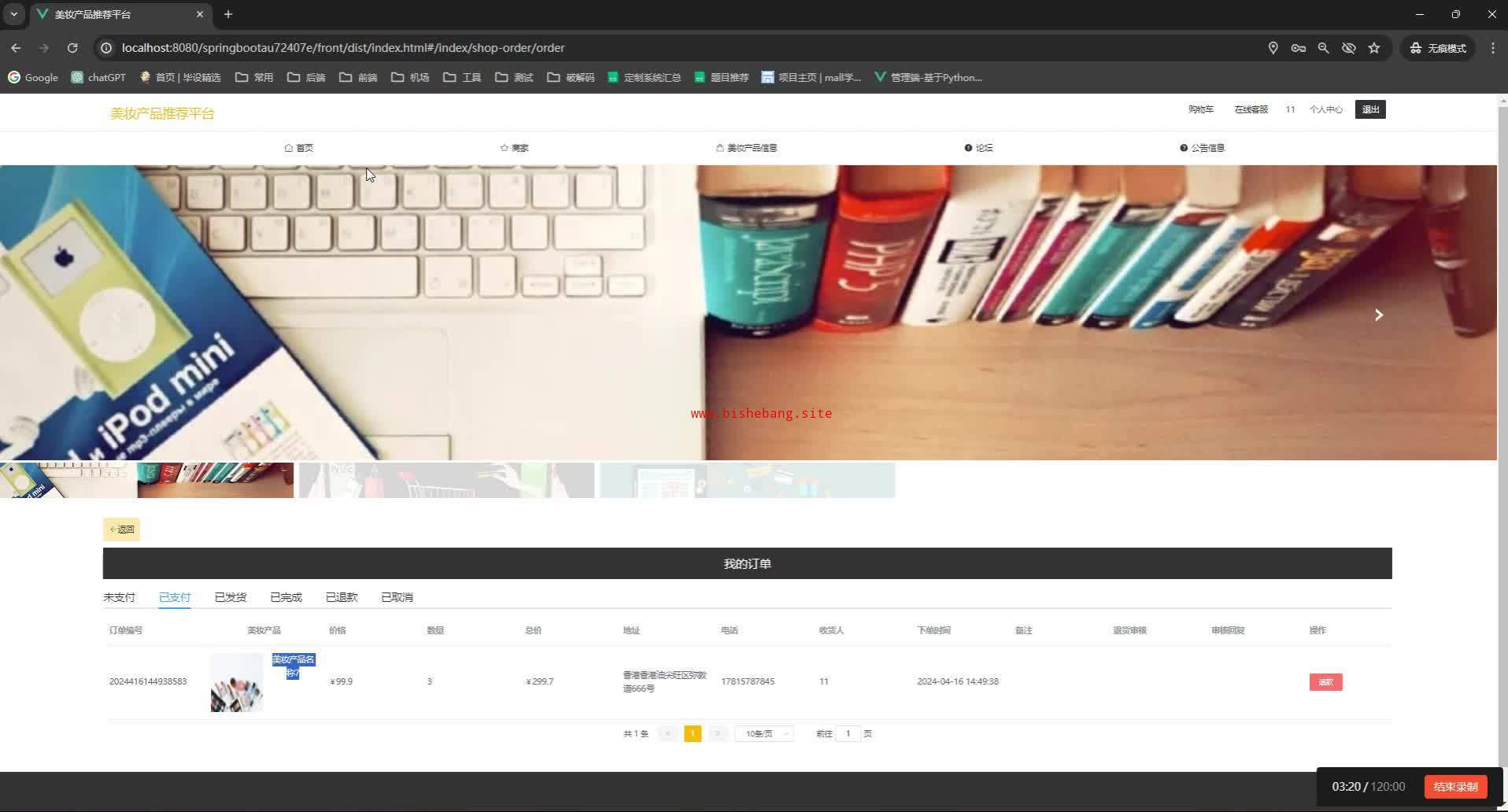Select the shopping cart carousel thumbnail
This screenshot has width=1508, height=812.
pyautogui.click(x=446, y=480)
